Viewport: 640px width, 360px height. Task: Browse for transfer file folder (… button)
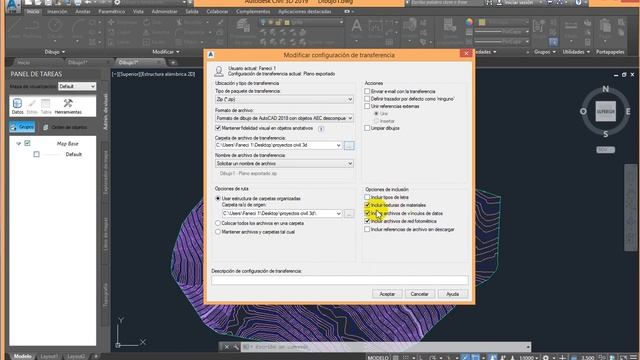[x=349, y=145]
